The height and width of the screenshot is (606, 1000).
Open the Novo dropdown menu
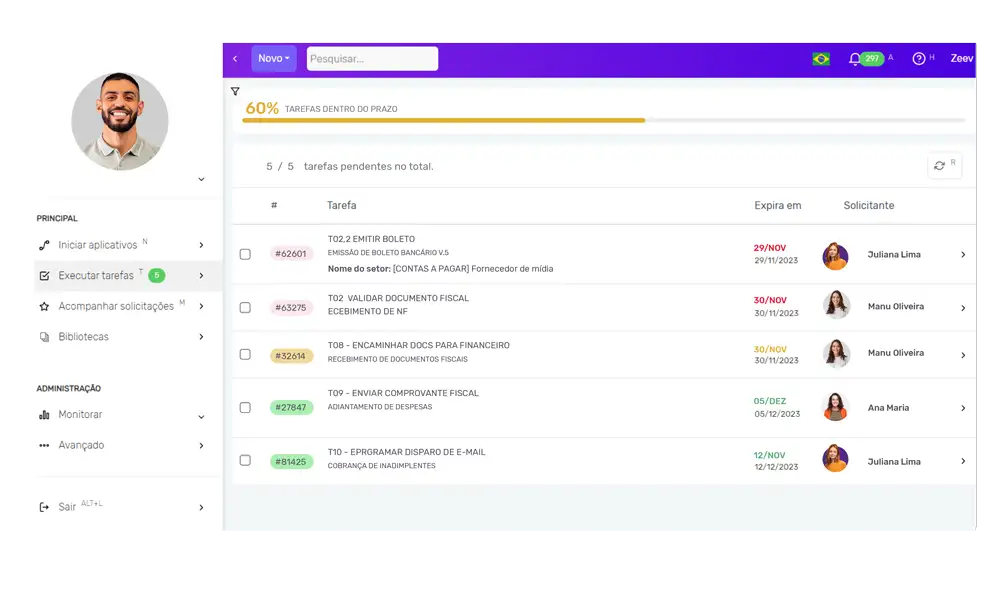(273, 58)
